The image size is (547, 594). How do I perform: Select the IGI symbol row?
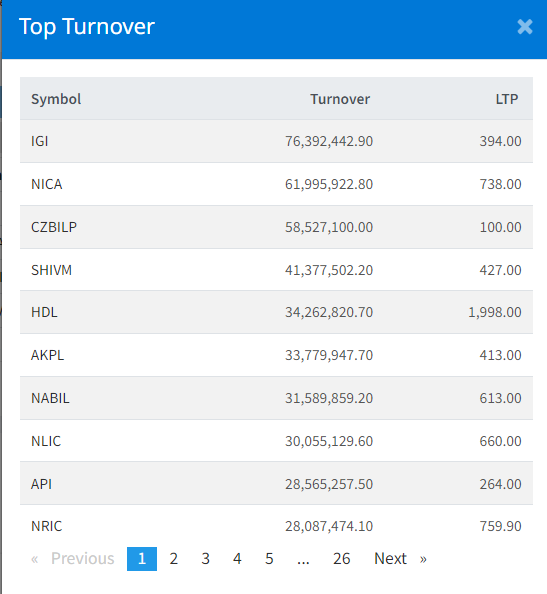[x=276, y=141]
